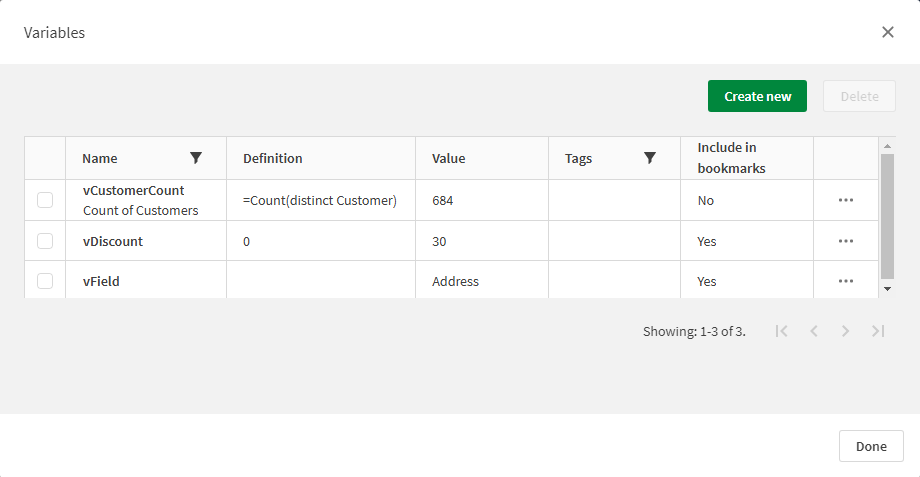Click the Tags column filter icon
The width and height of the screenshot is (920, 477).
tap(650, 158)
